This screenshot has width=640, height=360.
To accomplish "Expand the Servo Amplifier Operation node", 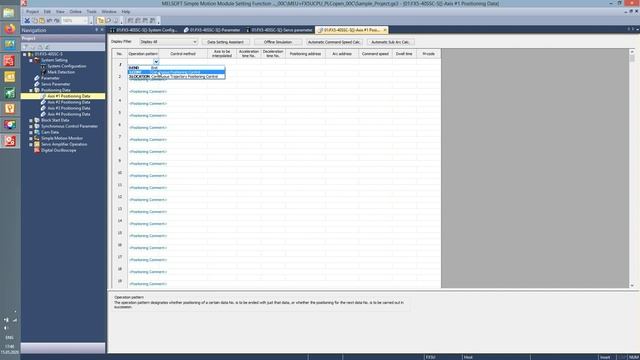I will (x=31, y=144).
